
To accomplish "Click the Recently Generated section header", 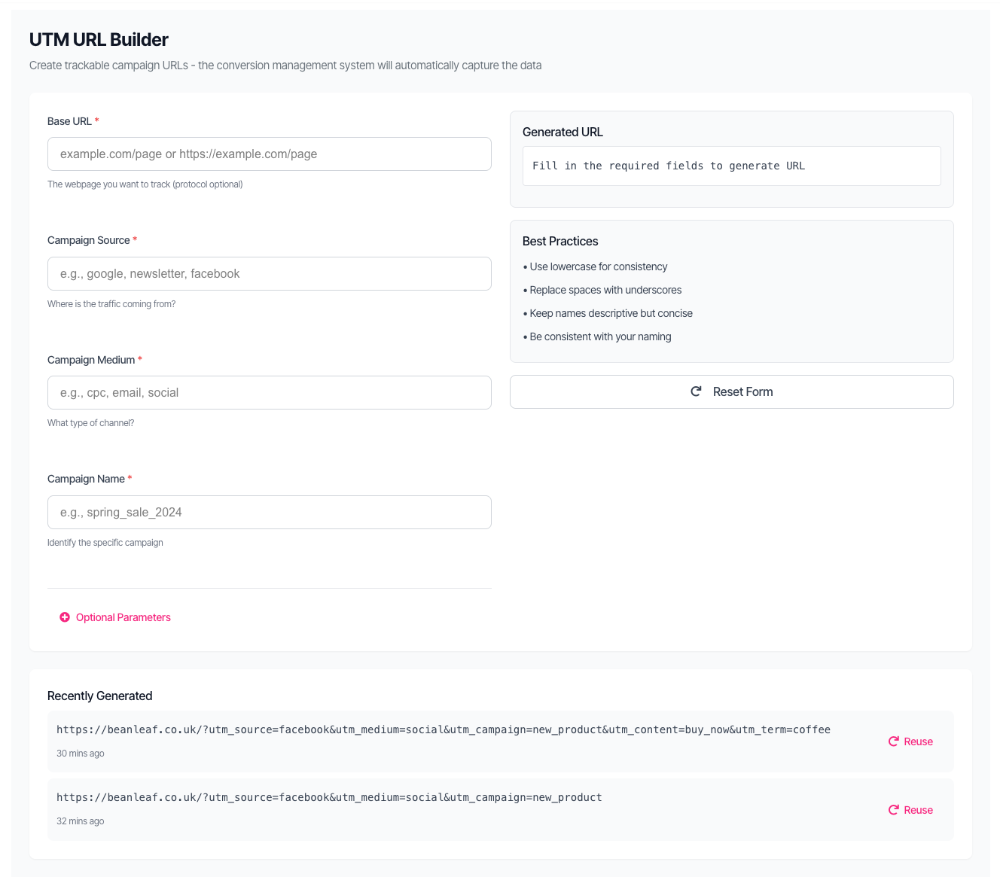I will [x=99, y=695].
